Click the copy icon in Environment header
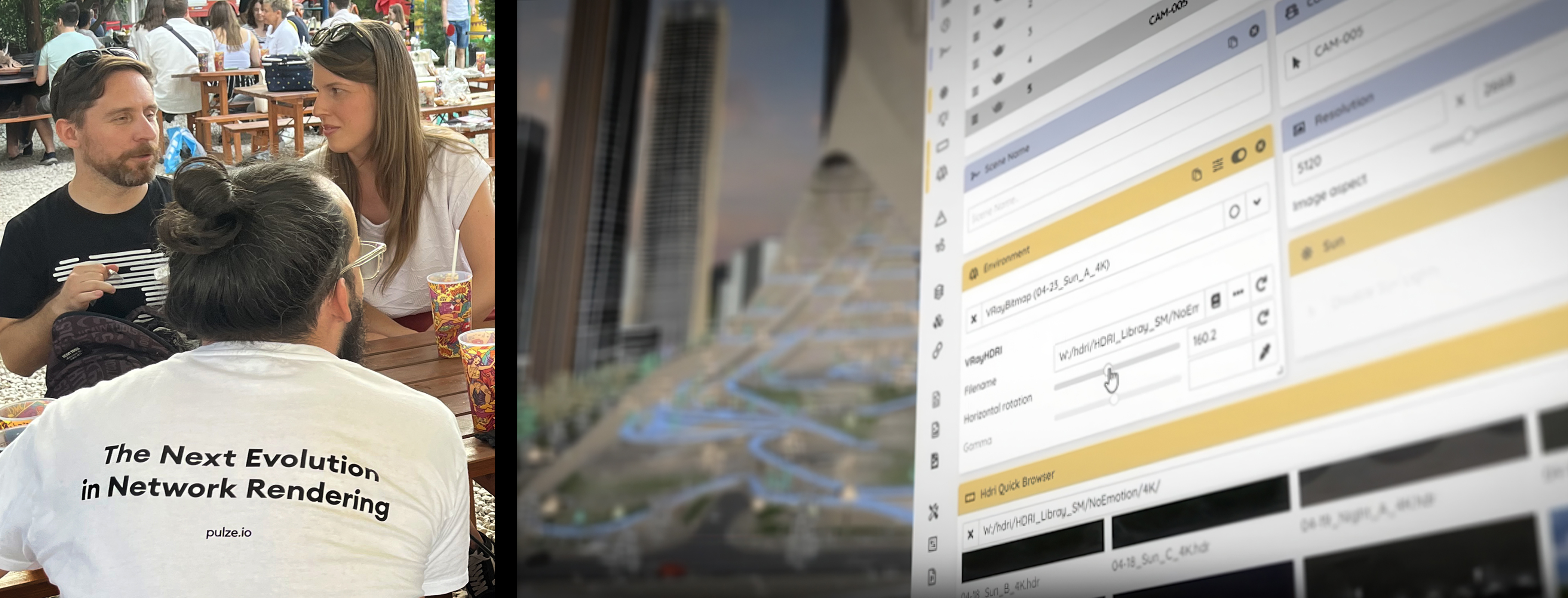Screen dimensions: 1568x598 [x=1197, y=175]
